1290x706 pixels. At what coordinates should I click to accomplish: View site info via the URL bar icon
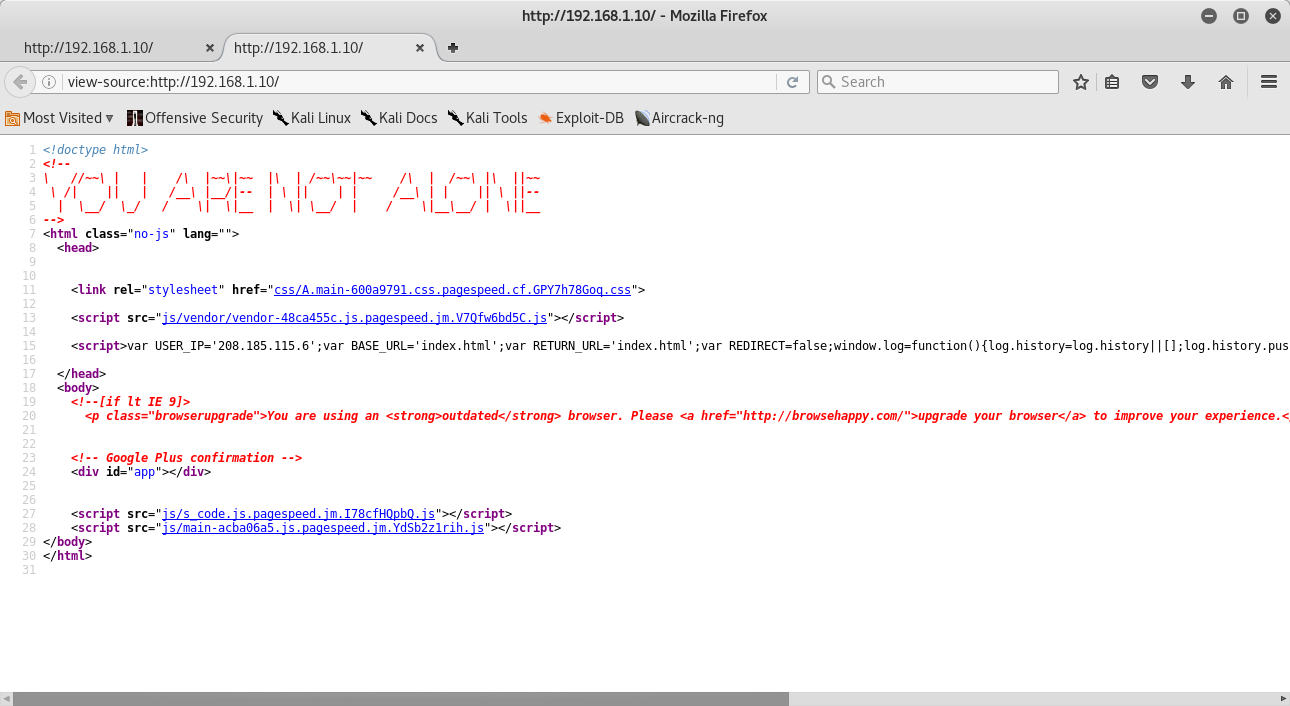coord(48,82)
